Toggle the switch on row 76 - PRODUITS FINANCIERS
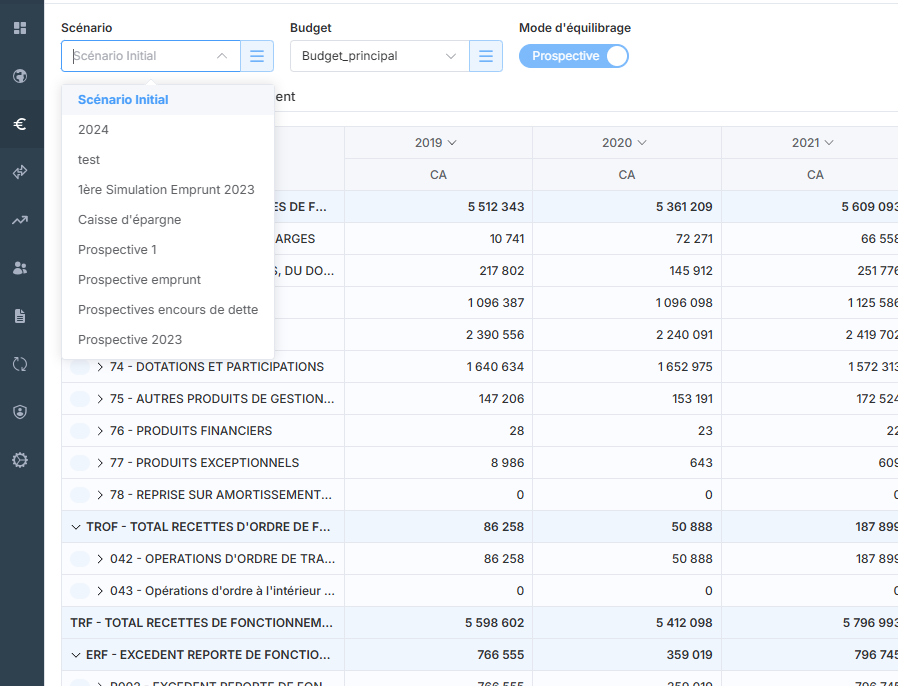Screen dimensions: 898x686 coord(80,431)
